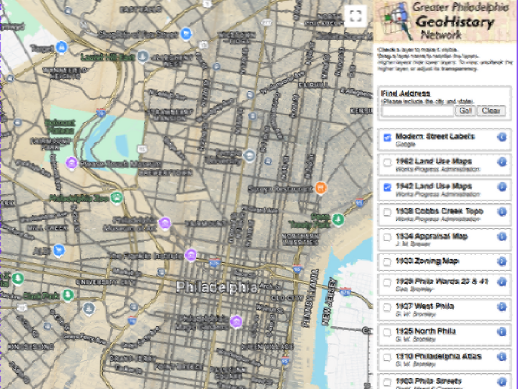Viewport: 518px width, 389px height.
Task: Enable the 1933 Zoning Map layer
Action: click(x=387, y=262)
